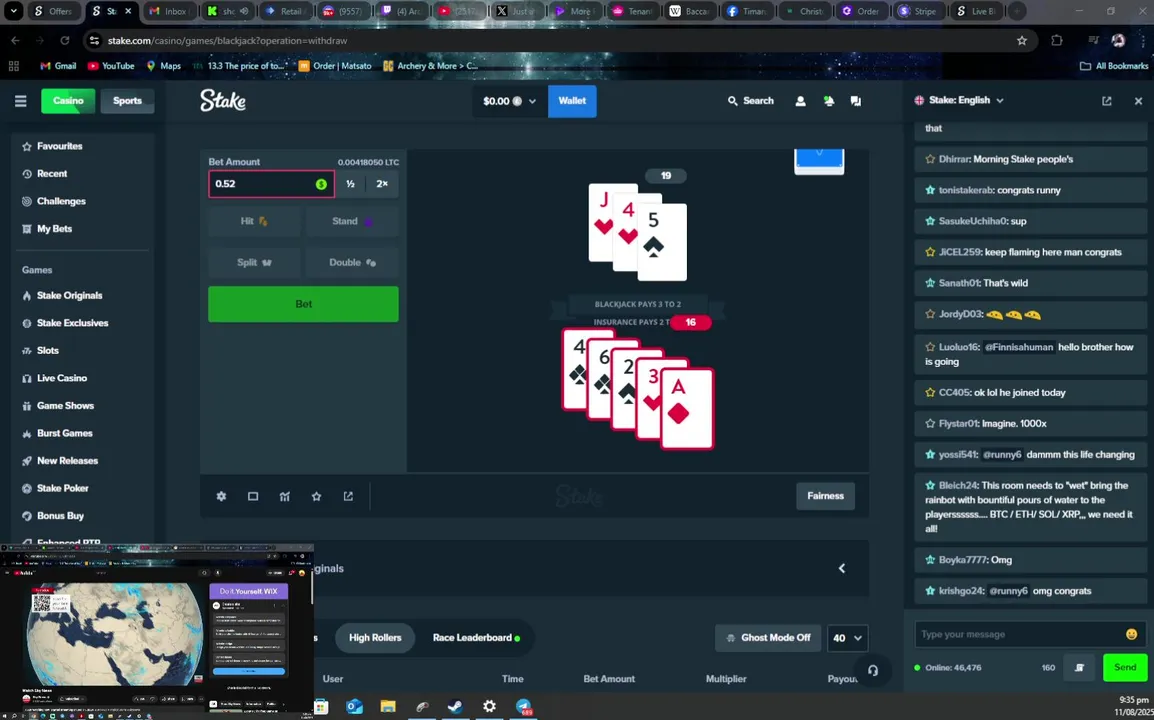1154x720 pixels.
Task: Double the bet with 2× button
Action: point(382,184)
